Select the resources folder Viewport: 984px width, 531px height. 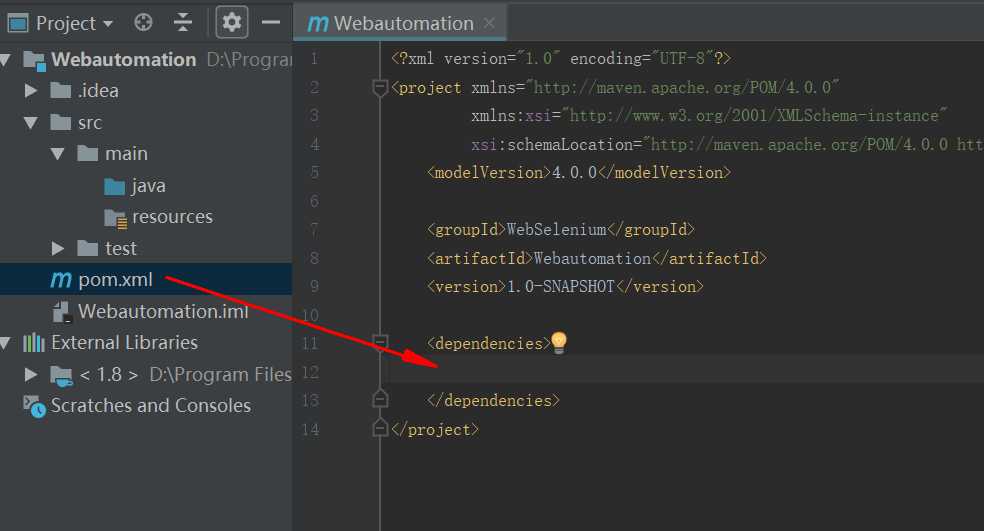(173, 217)
